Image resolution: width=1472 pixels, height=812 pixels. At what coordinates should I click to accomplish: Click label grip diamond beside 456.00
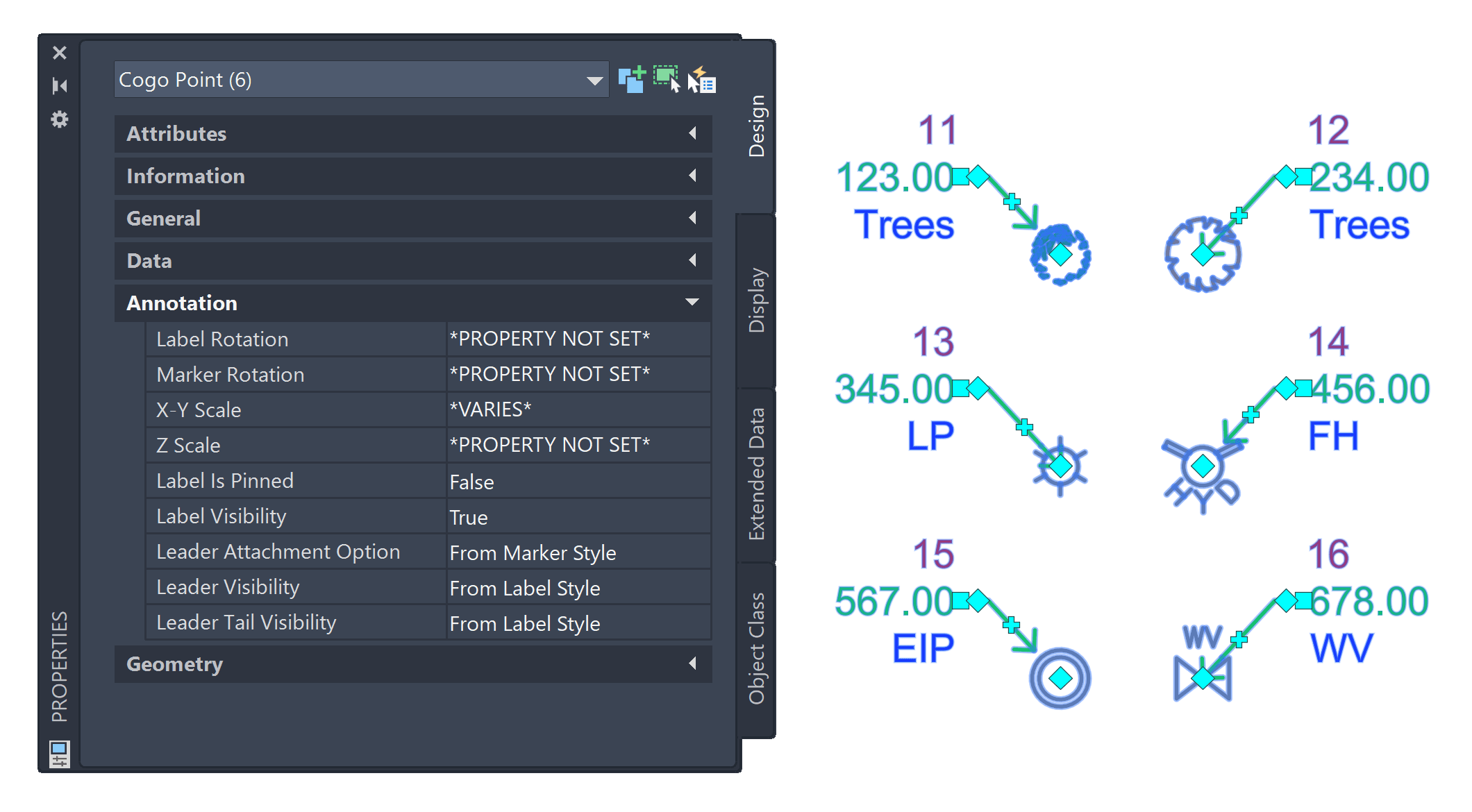click(1286, 388)
